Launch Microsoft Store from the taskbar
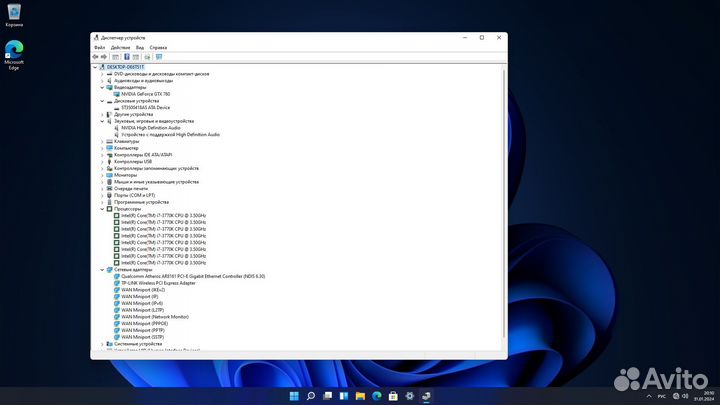This screenshot has width=720, height=405. point(393,396)
